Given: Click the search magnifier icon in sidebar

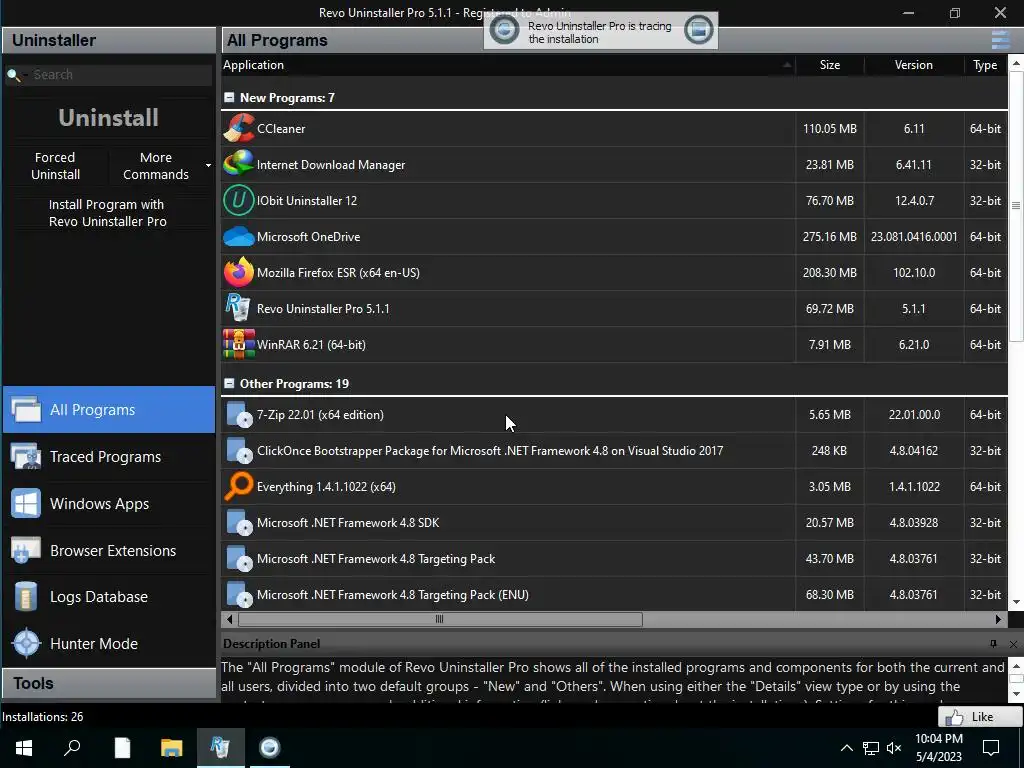Looking at the screenshot, I should [14, 75].
